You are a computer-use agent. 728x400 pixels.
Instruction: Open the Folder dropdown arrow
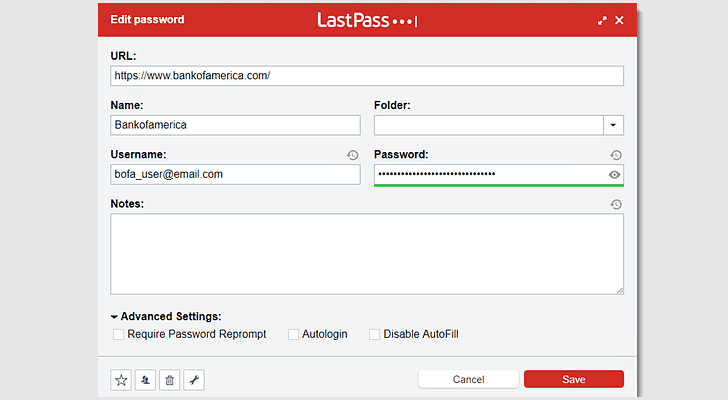point(613,125)
